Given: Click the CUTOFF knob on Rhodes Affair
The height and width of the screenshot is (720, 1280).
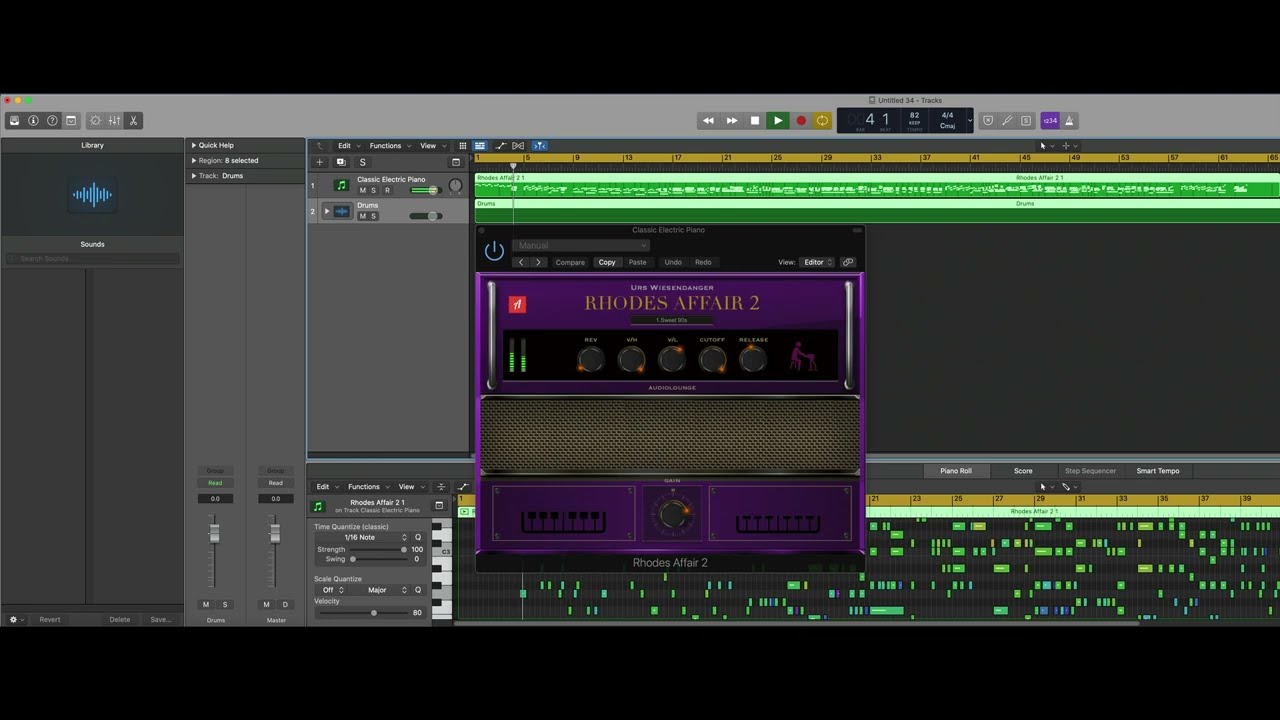Looking at the screenshot, I should click(x=712, y=360).
